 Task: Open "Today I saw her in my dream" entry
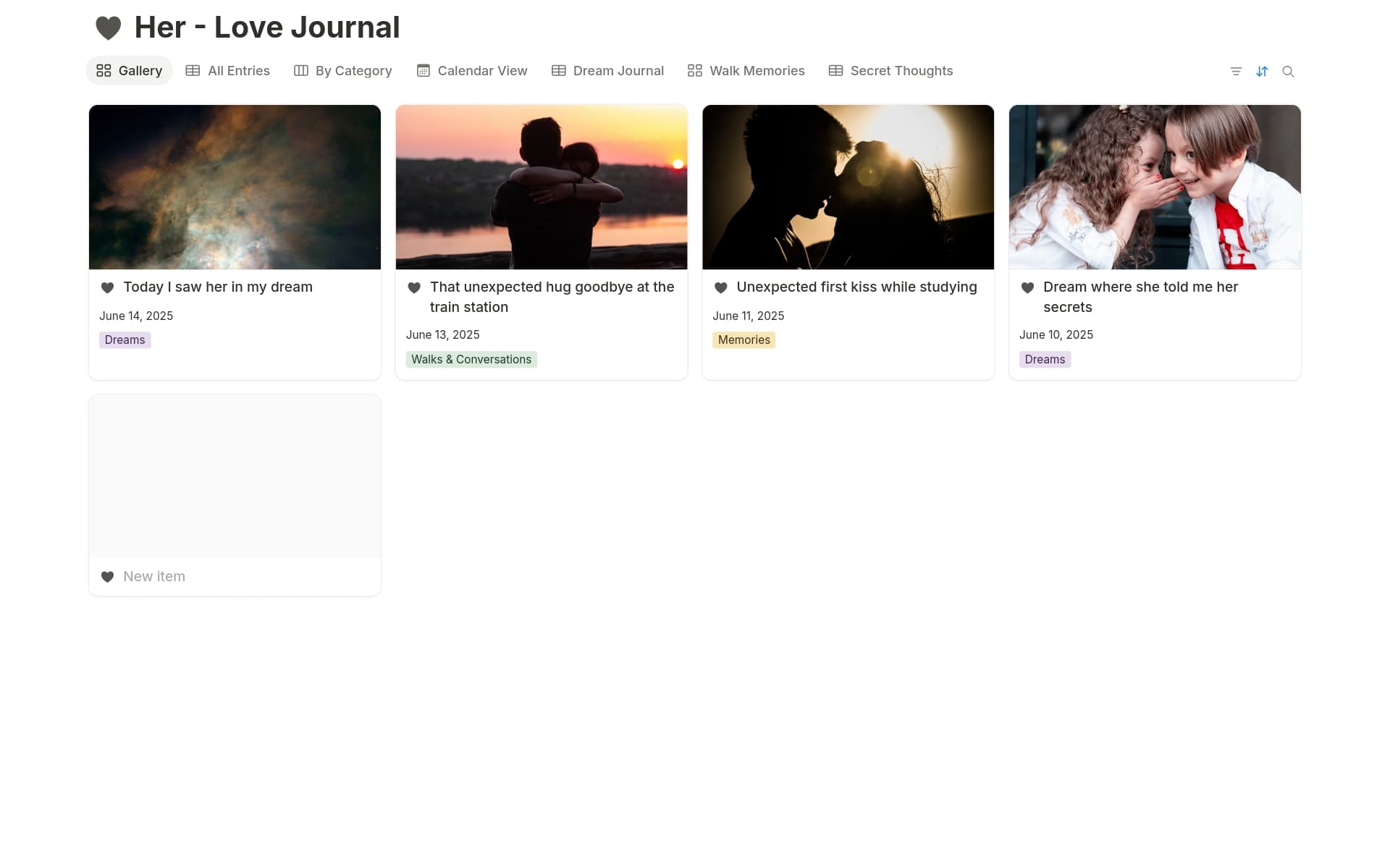pyautogui.click(x=218, y=287)
